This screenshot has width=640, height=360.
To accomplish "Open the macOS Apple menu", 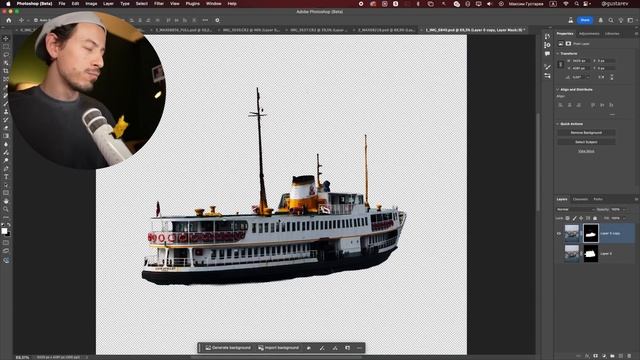I will click(x=8, y=4).
